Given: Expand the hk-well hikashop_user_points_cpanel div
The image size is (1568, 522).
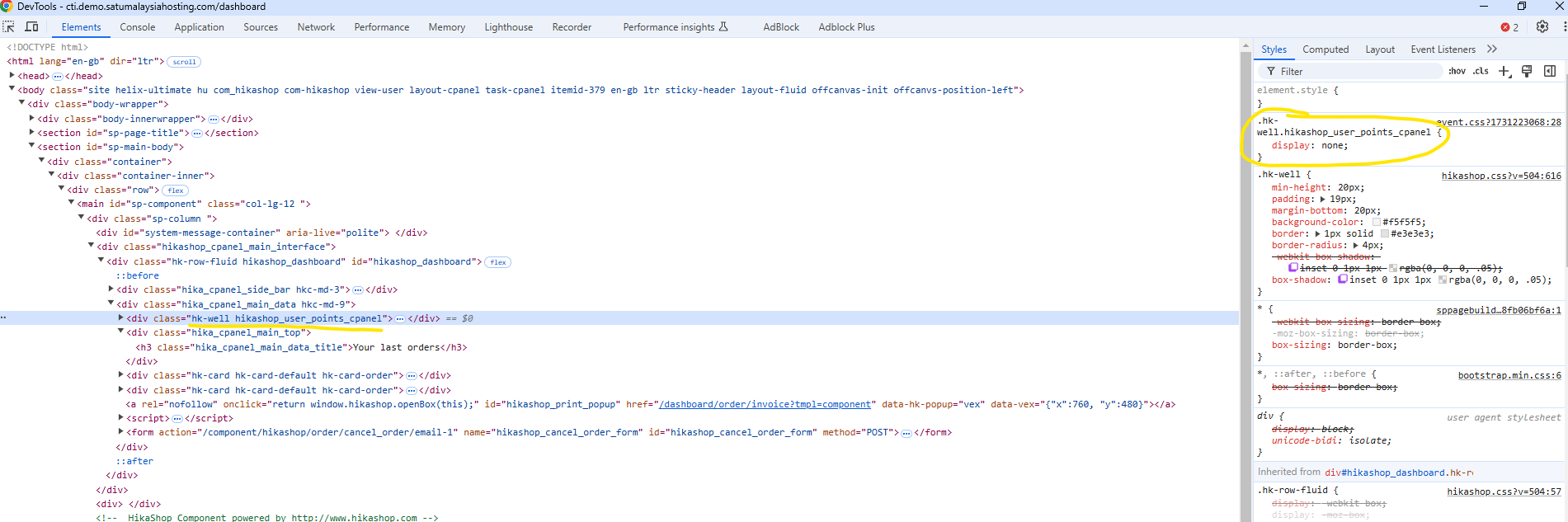Looking at the screenshot, I should pyautogui.click(x=120, y=317).
